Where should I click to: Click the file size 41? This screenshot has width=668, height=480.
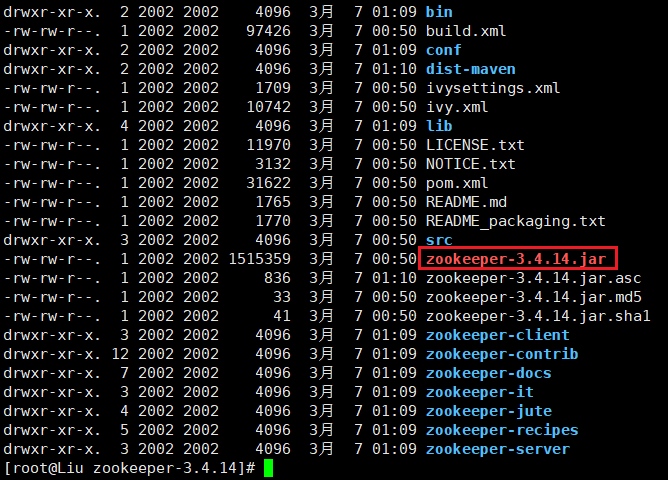pos(282,316)
